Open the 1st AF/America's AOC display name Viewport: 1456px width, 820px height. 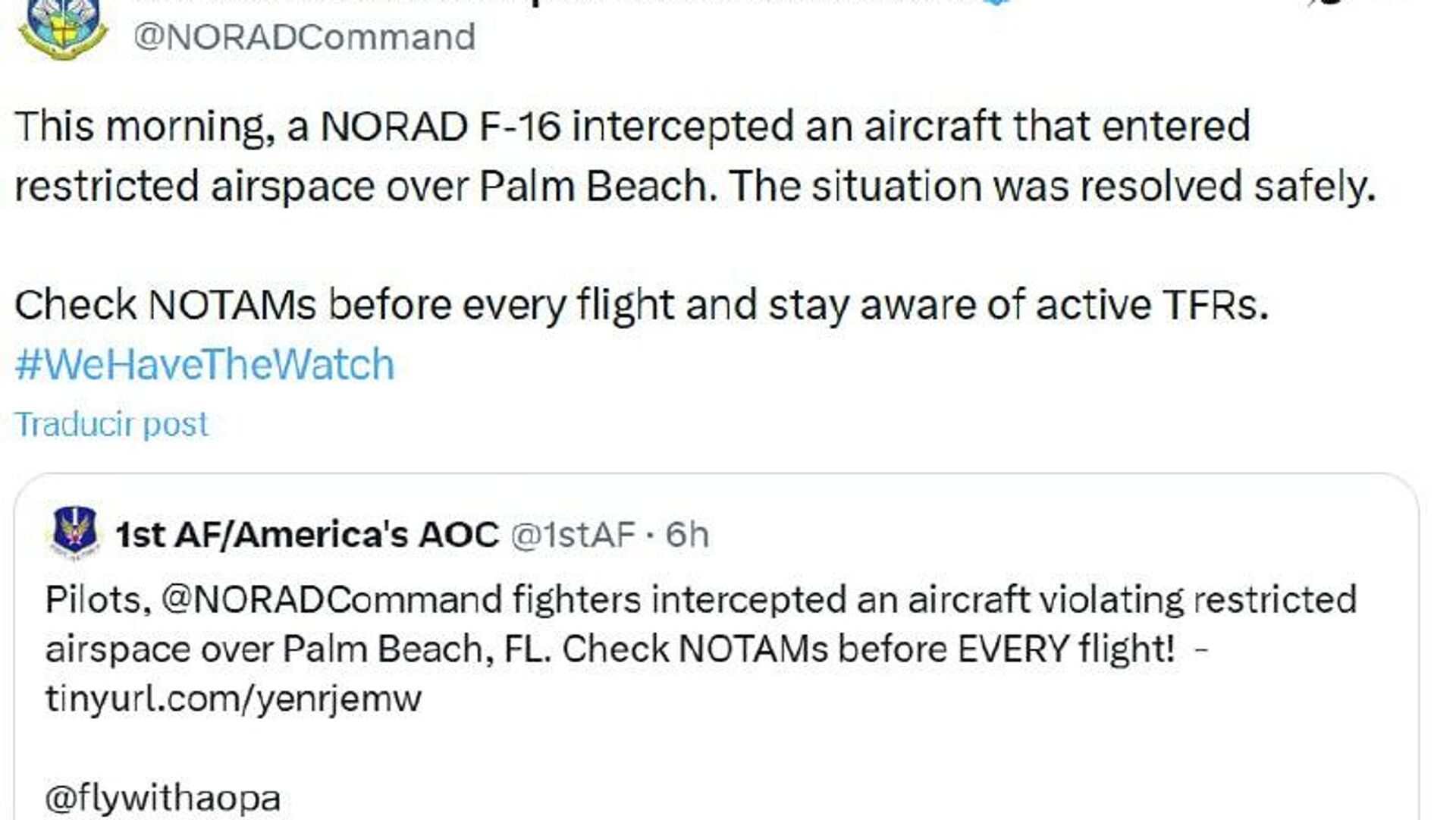307,535
